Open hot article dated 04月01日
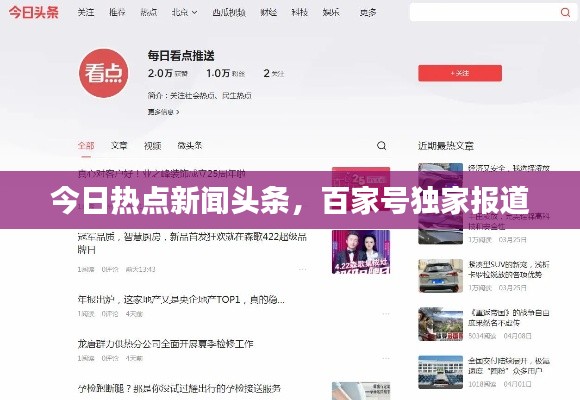 509,366
